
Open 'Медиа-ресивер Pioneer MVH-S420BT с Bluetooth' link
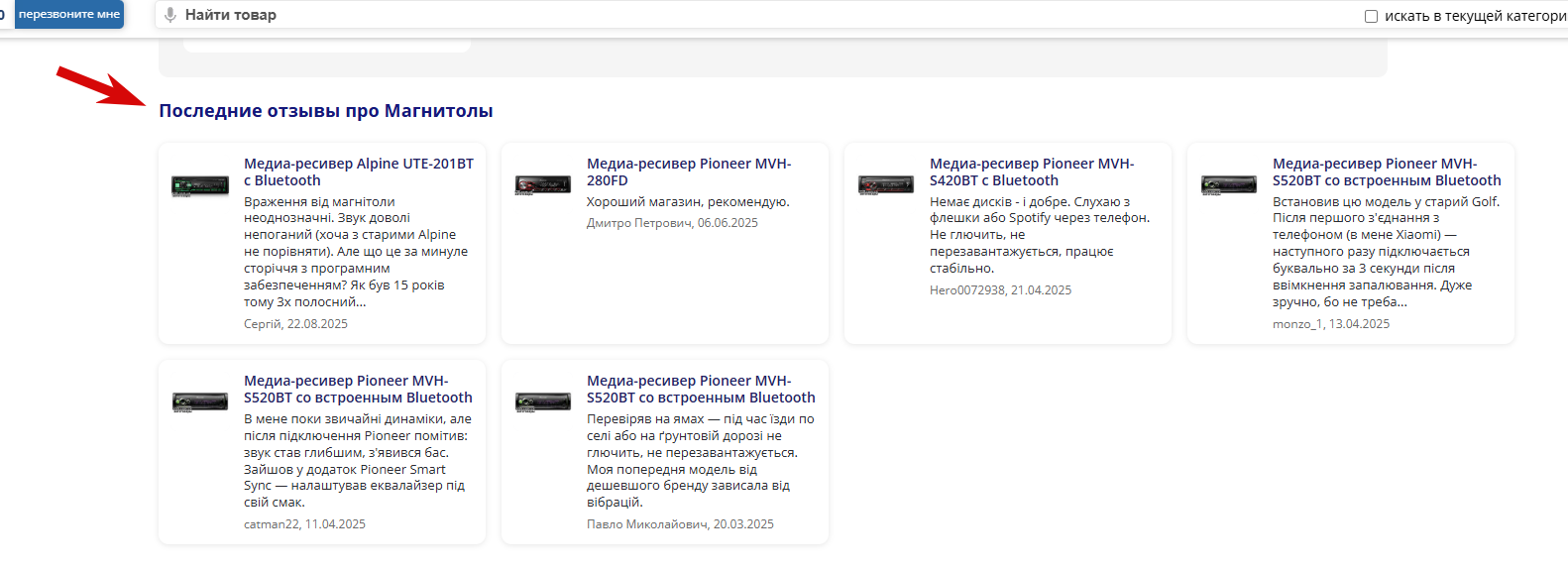coord(1032,171)
